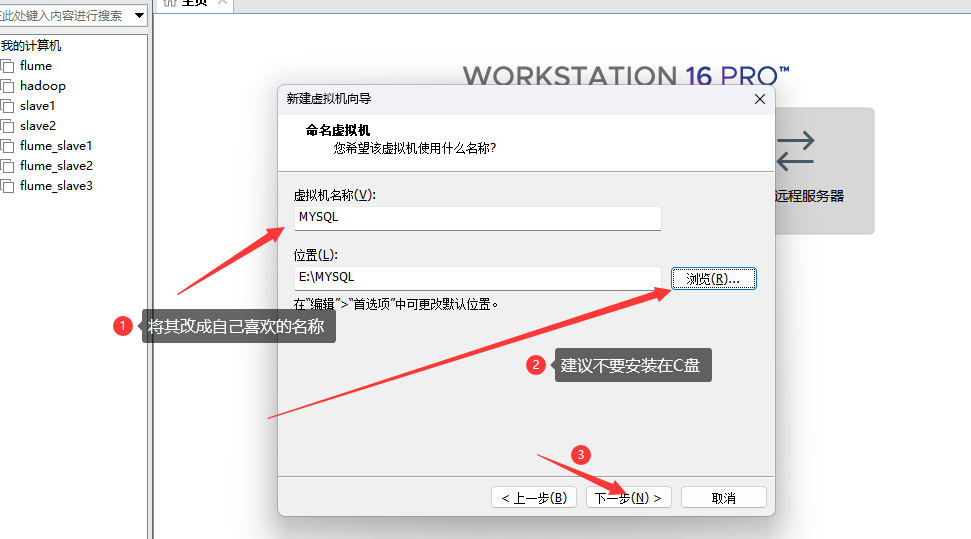Screen dimensions: 971x539
Task: Click the 浏览(R)... browse button
Action: 713,279
